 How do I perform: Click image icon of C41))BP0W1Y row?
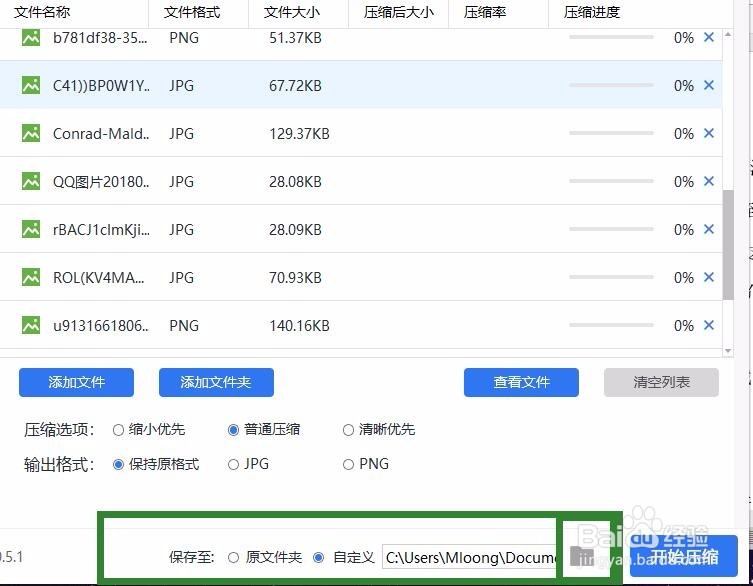(31, 85)
